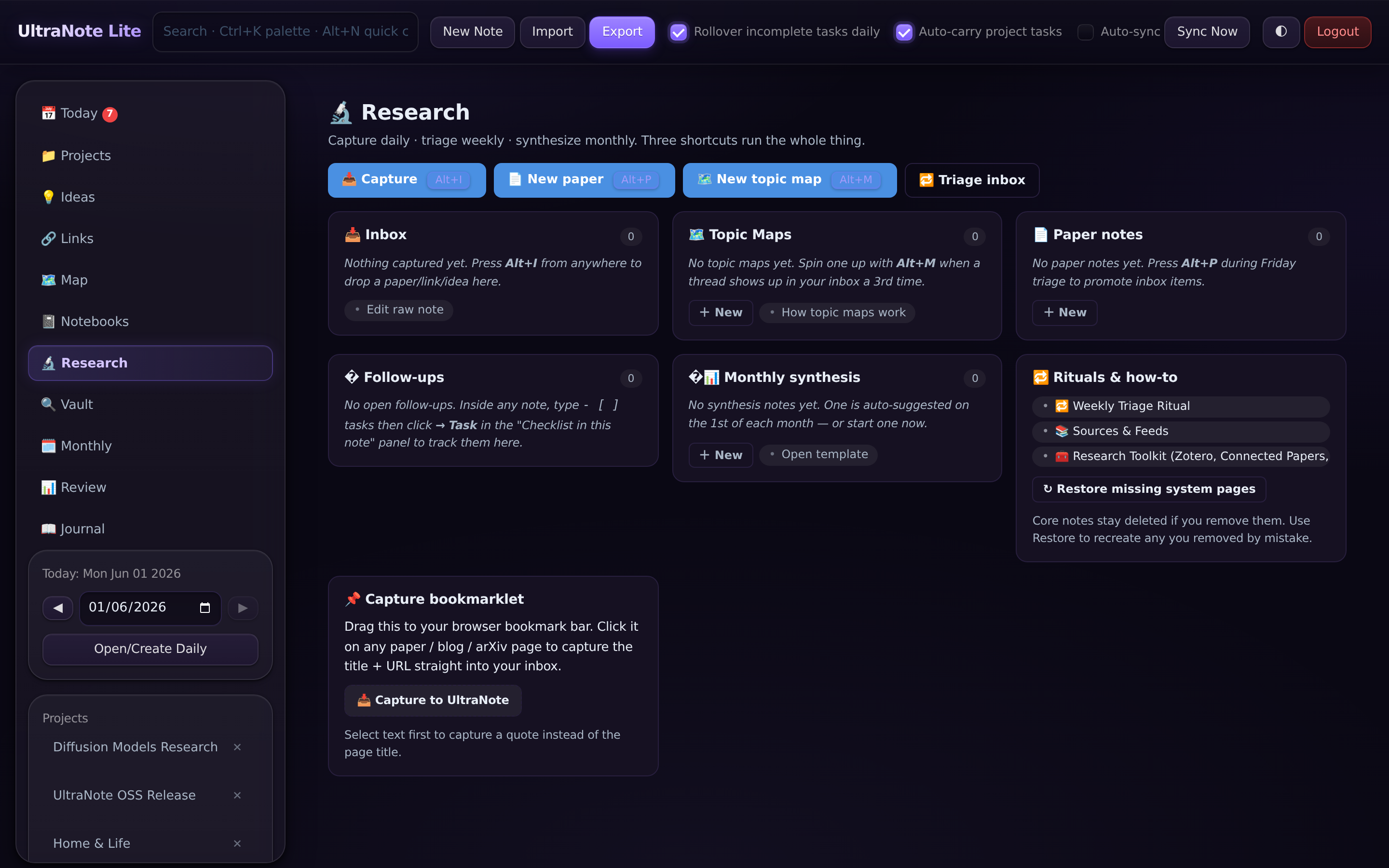
Task: Click the Inbox count badge
Action: pyautogui.click(x=631, y=236)
